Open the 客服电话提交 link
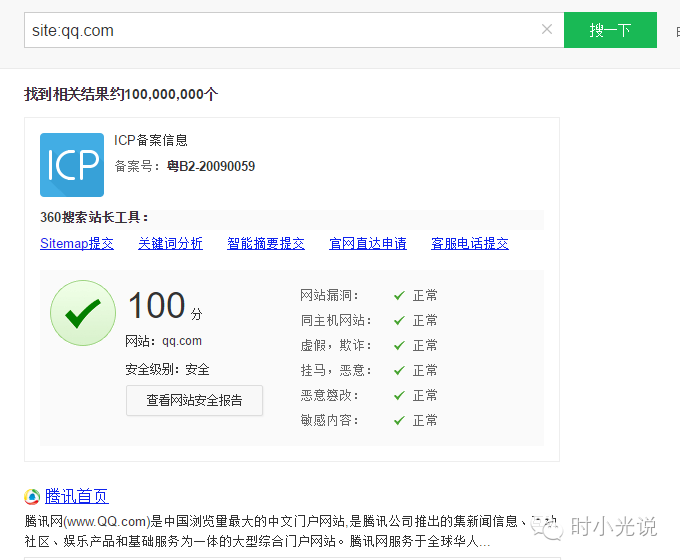680x560 pixels. point(470,243)
